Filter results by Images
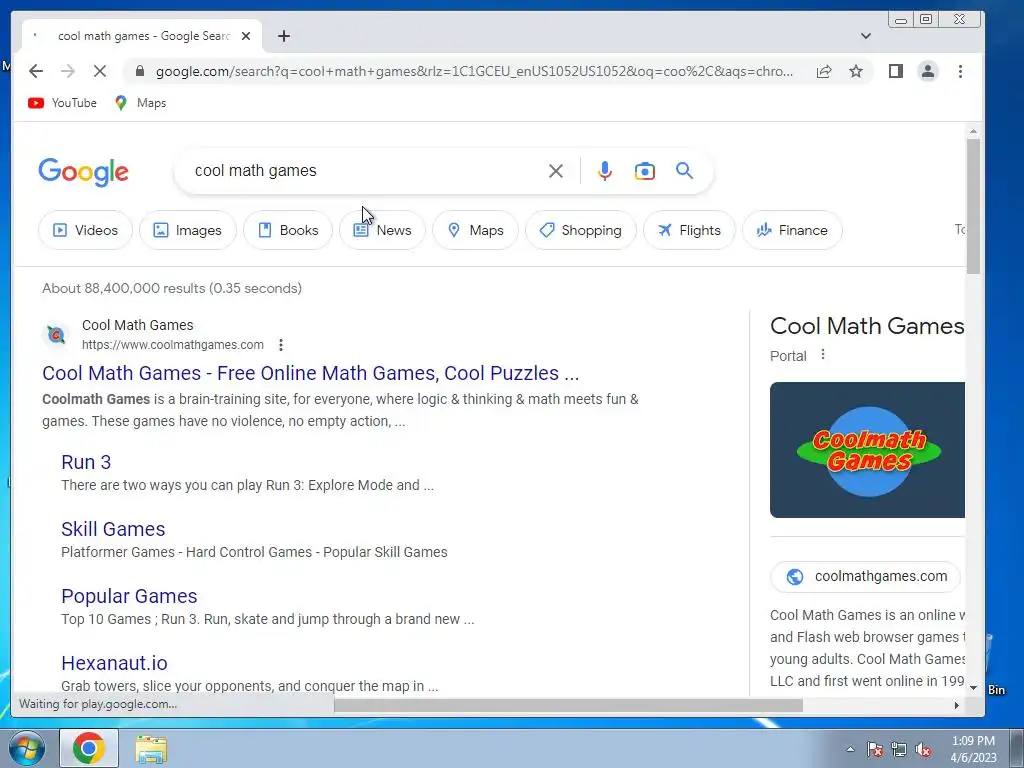 tap(187, 230)
